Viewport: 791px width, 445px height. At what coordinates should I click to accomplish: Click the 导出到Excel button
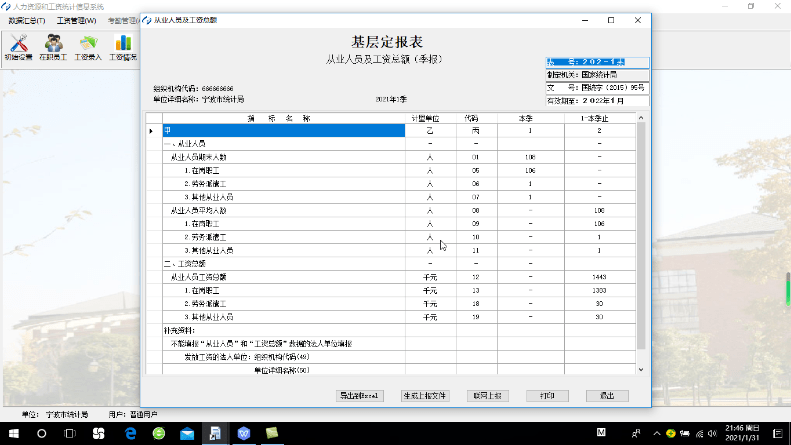[360, 395]
